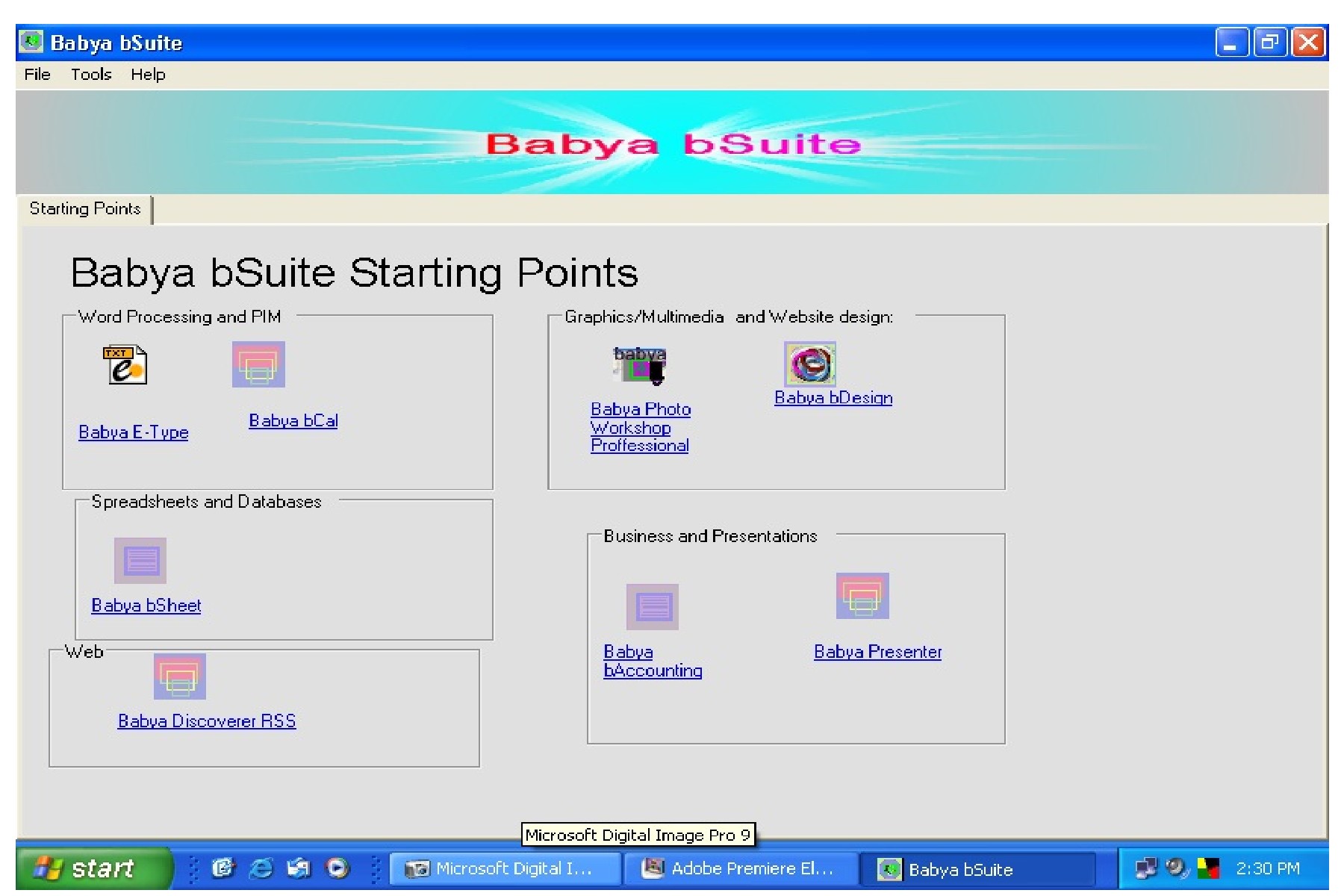Screen dimensions: 1344x896
Task: Launch the Babya Presenter link
Action: 878,652
